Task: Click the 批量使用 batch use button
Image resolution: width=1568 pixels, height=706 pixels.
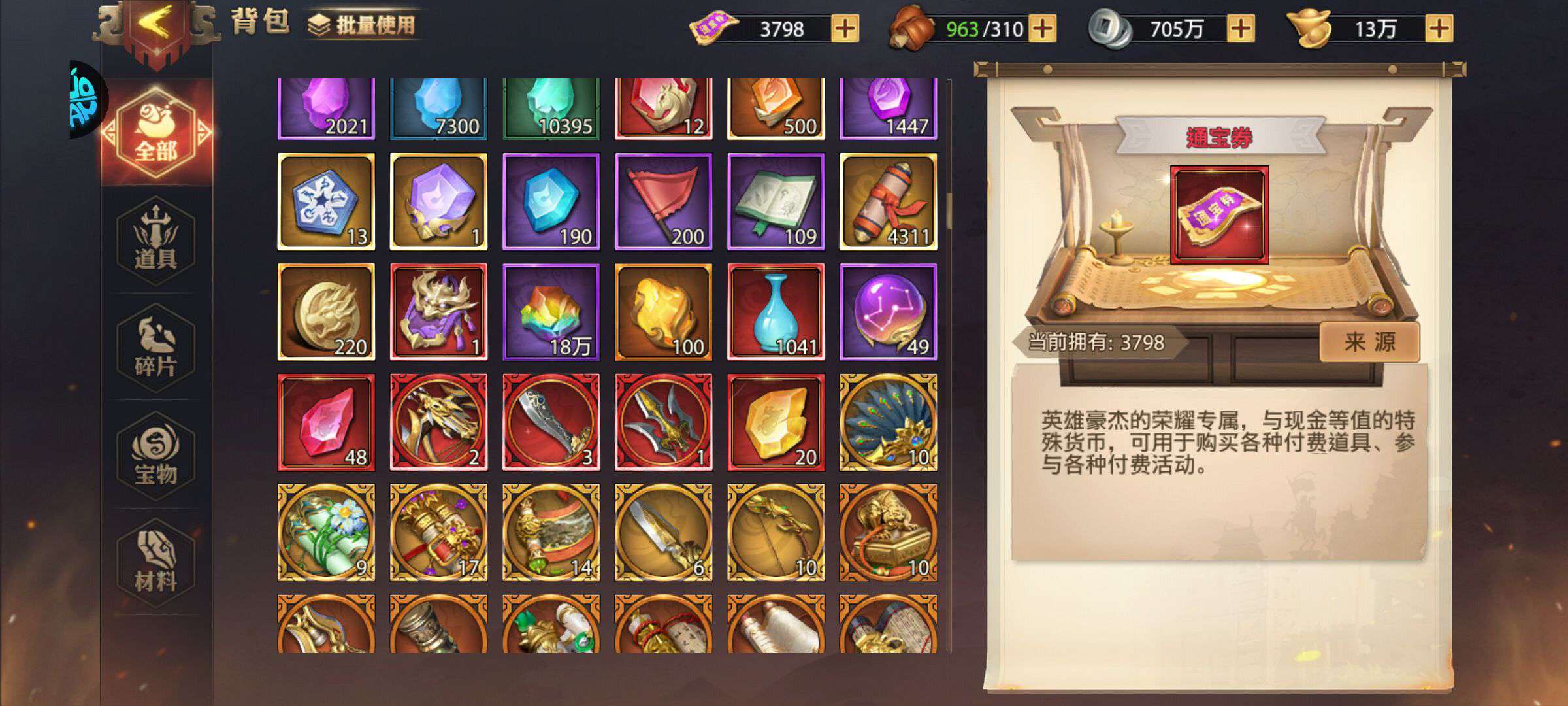Action: 361,25
